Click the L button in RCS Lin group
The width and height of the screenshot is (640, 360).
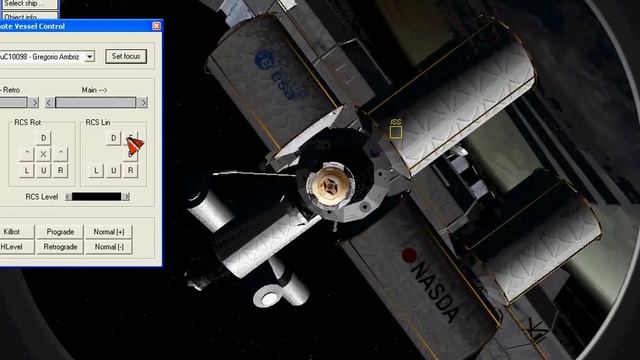[x=96, y=170]
